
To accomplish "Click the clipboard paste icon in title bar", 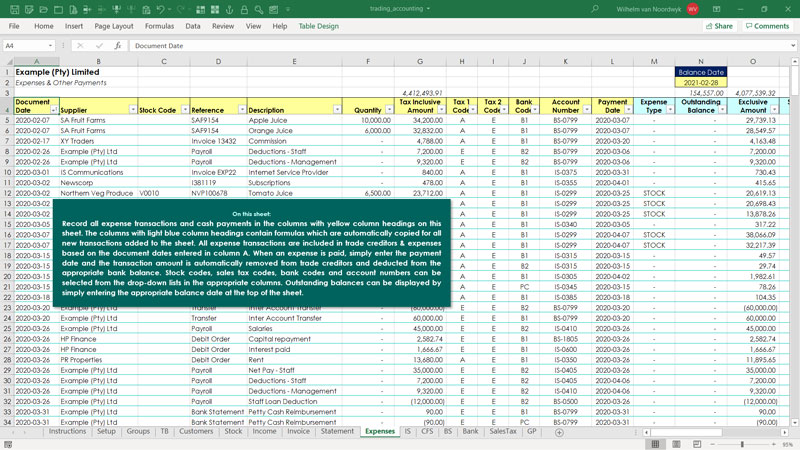I will point(146,10).
